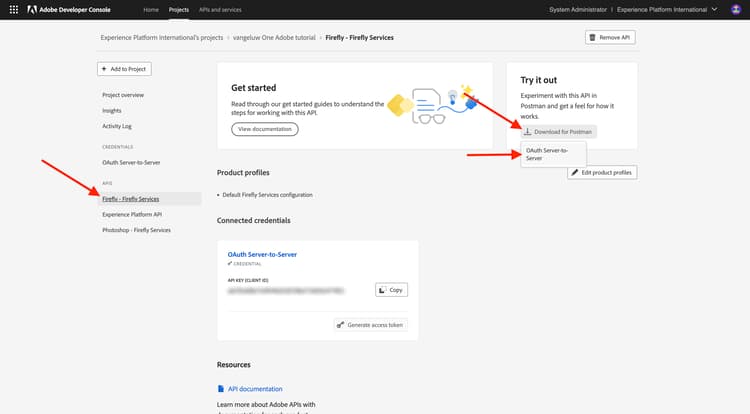Open Project overview in sidebar
Screen dimensions: 750x414
(x=123, y=95)
